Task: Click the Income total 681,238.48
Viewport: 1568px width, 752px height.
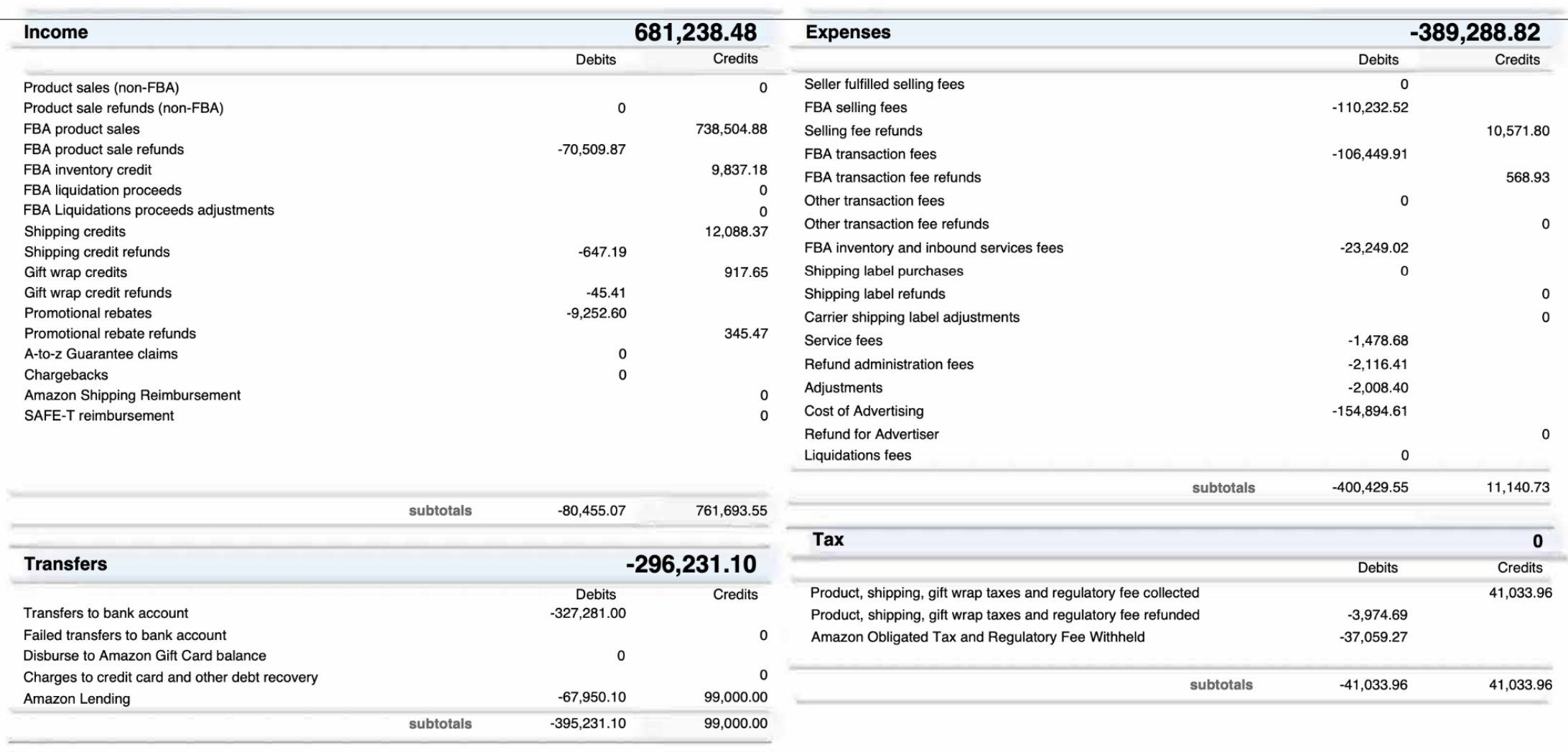Action: [695, 32]
